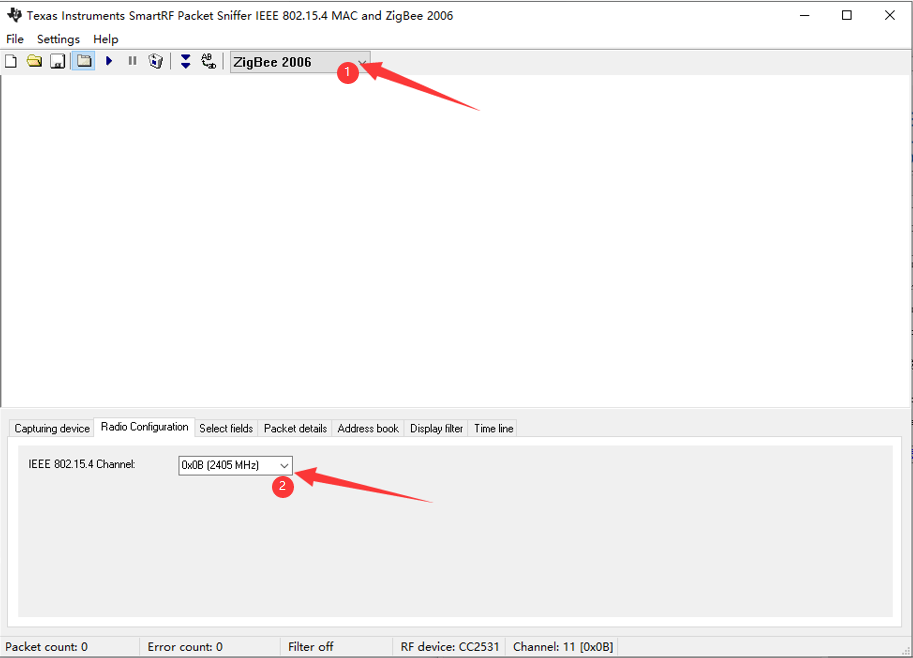Select the Radio Configuration tab
The width and height of the screenshot is (913, 658).
(x=144, y=427)
